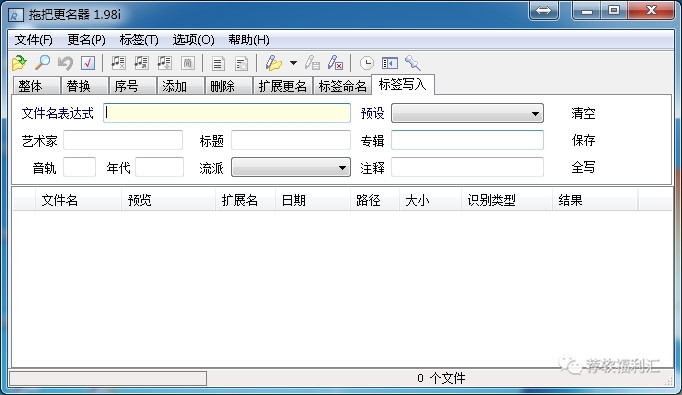
Task: Click the 简 character toolbar icon
Action: [187, 63]
